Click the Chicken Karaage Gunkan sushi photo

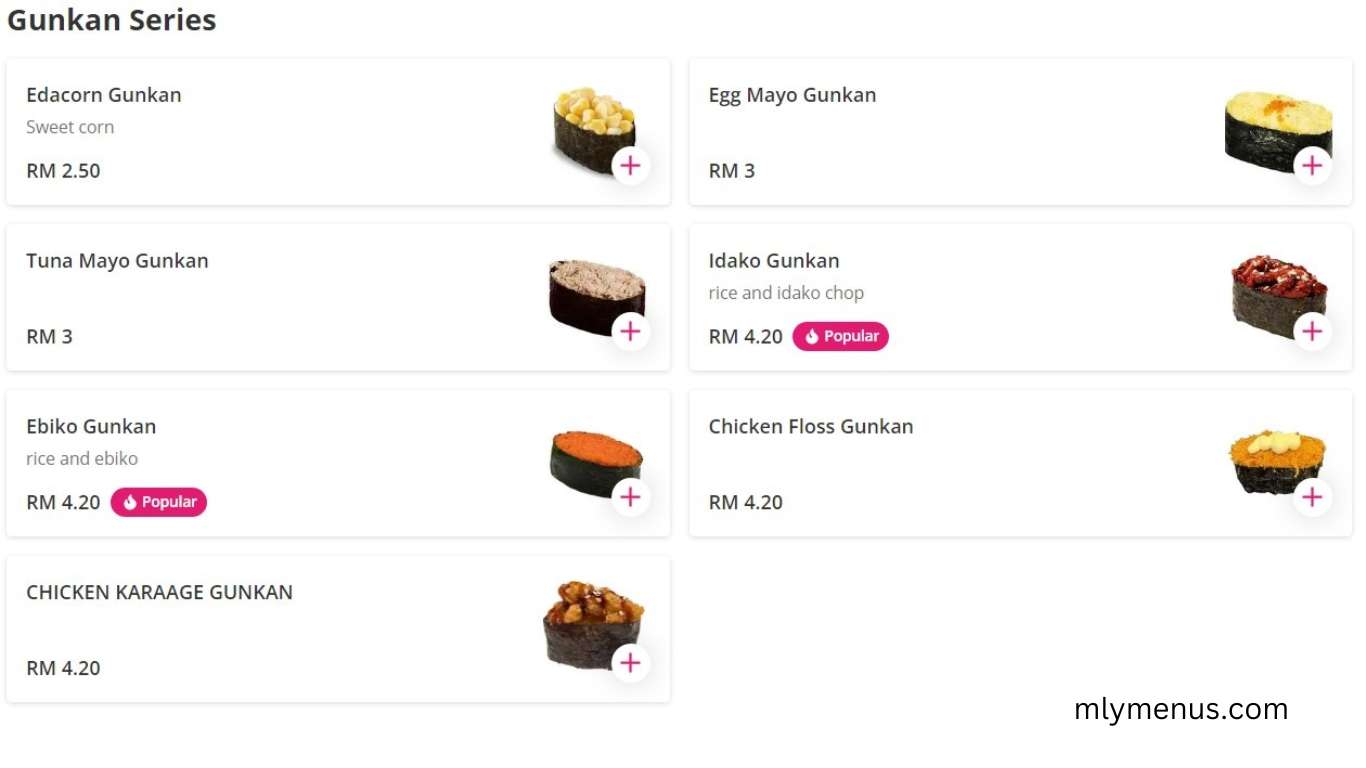click(592, 620)
